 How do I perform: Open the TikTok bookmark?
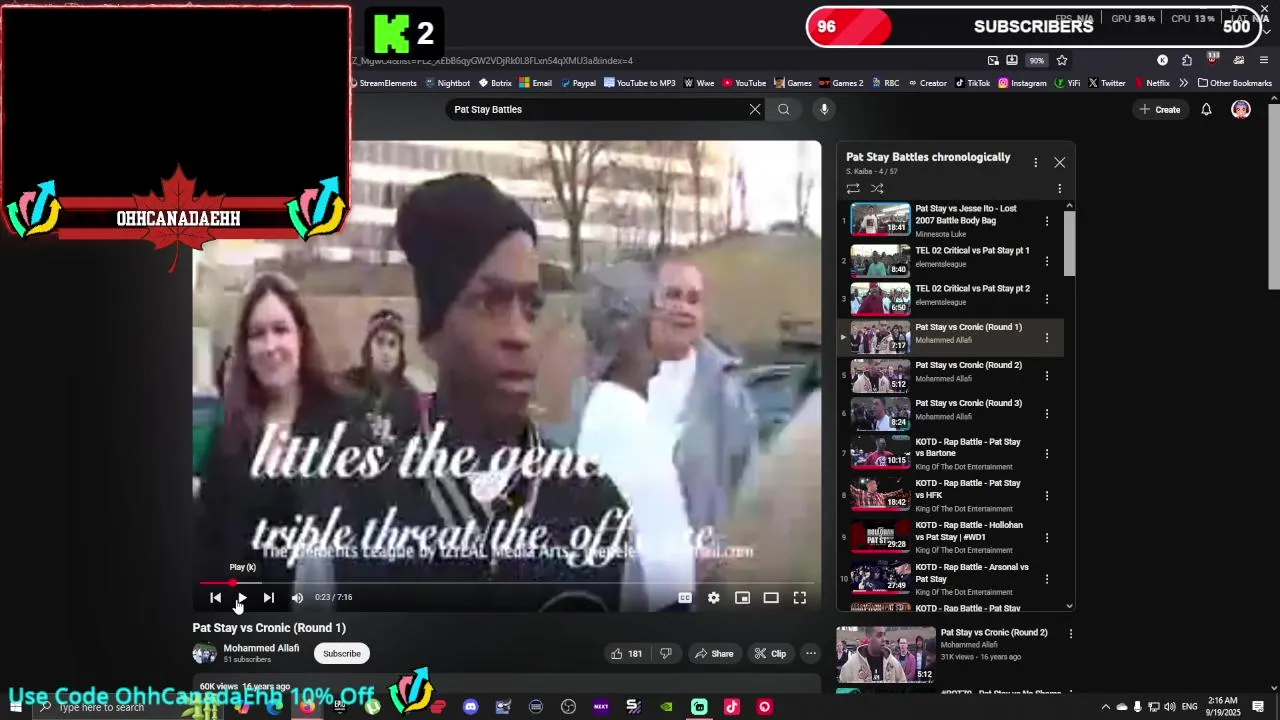972,83
